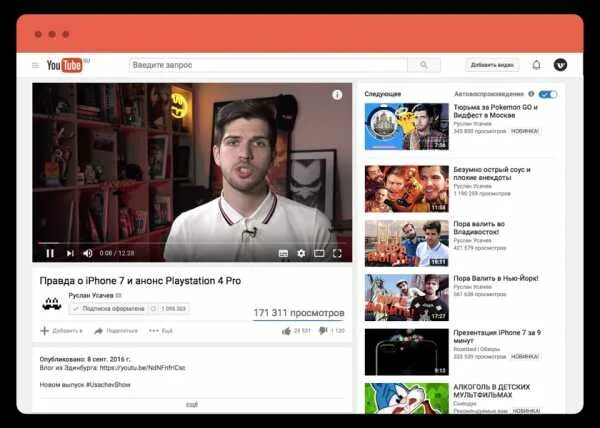Click the video title 'Правда о iPhone 7'
Viewport: 600px width, 428px height.
point(140,281)
